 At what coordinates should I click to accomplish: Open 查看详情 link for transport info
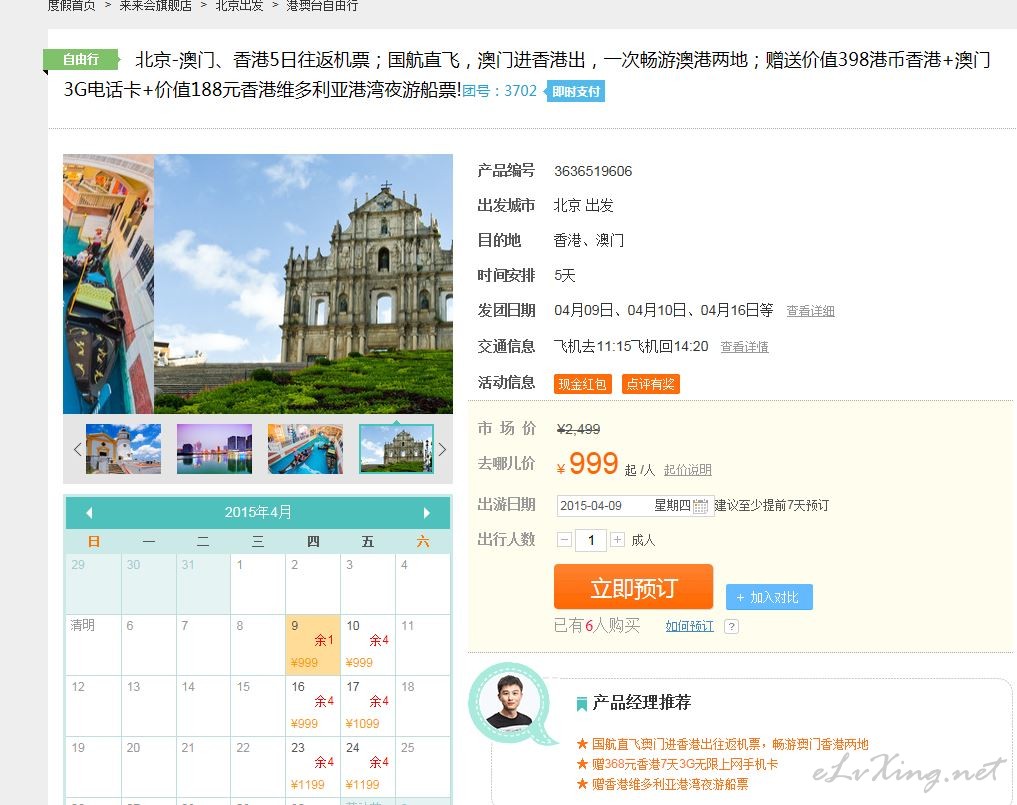[x=744, y=347]
